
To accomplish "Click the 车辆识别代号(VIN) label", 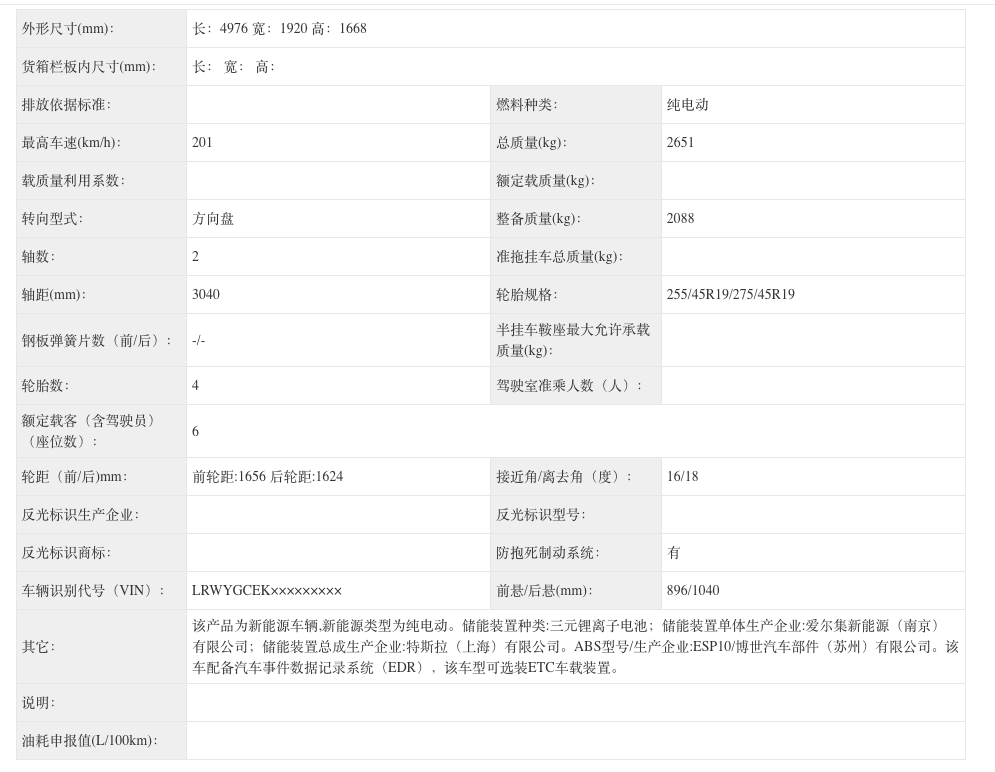I will point(93,591).
